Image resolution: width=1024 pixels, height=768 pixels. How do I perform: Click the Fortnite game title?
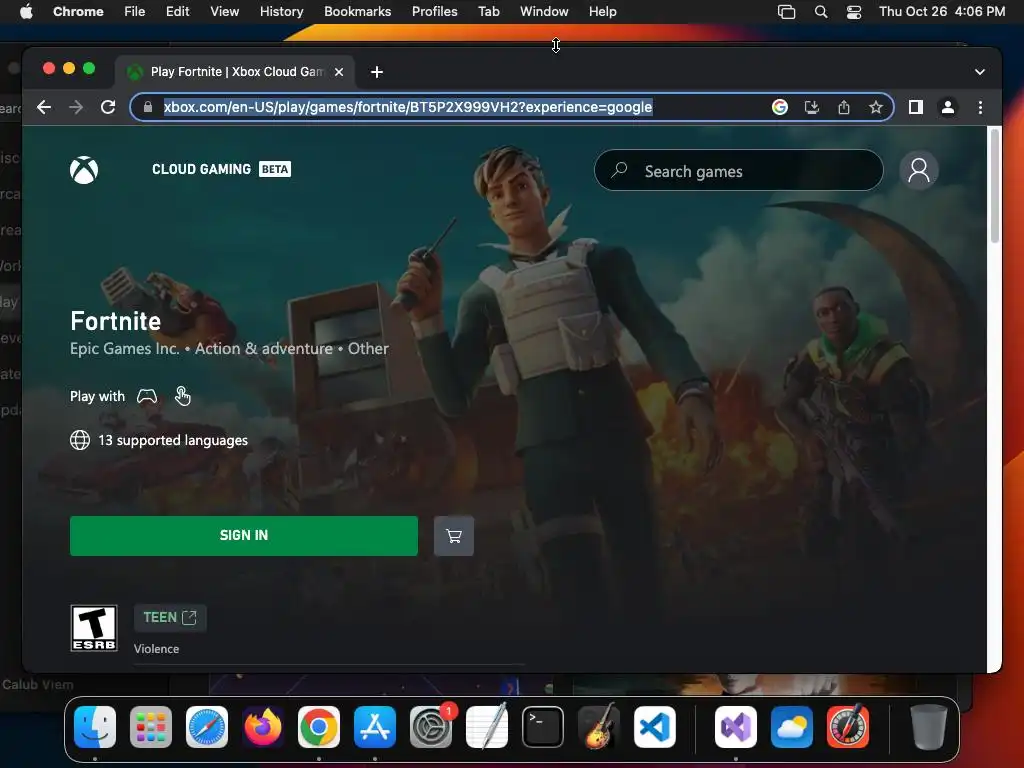(116, 321)
